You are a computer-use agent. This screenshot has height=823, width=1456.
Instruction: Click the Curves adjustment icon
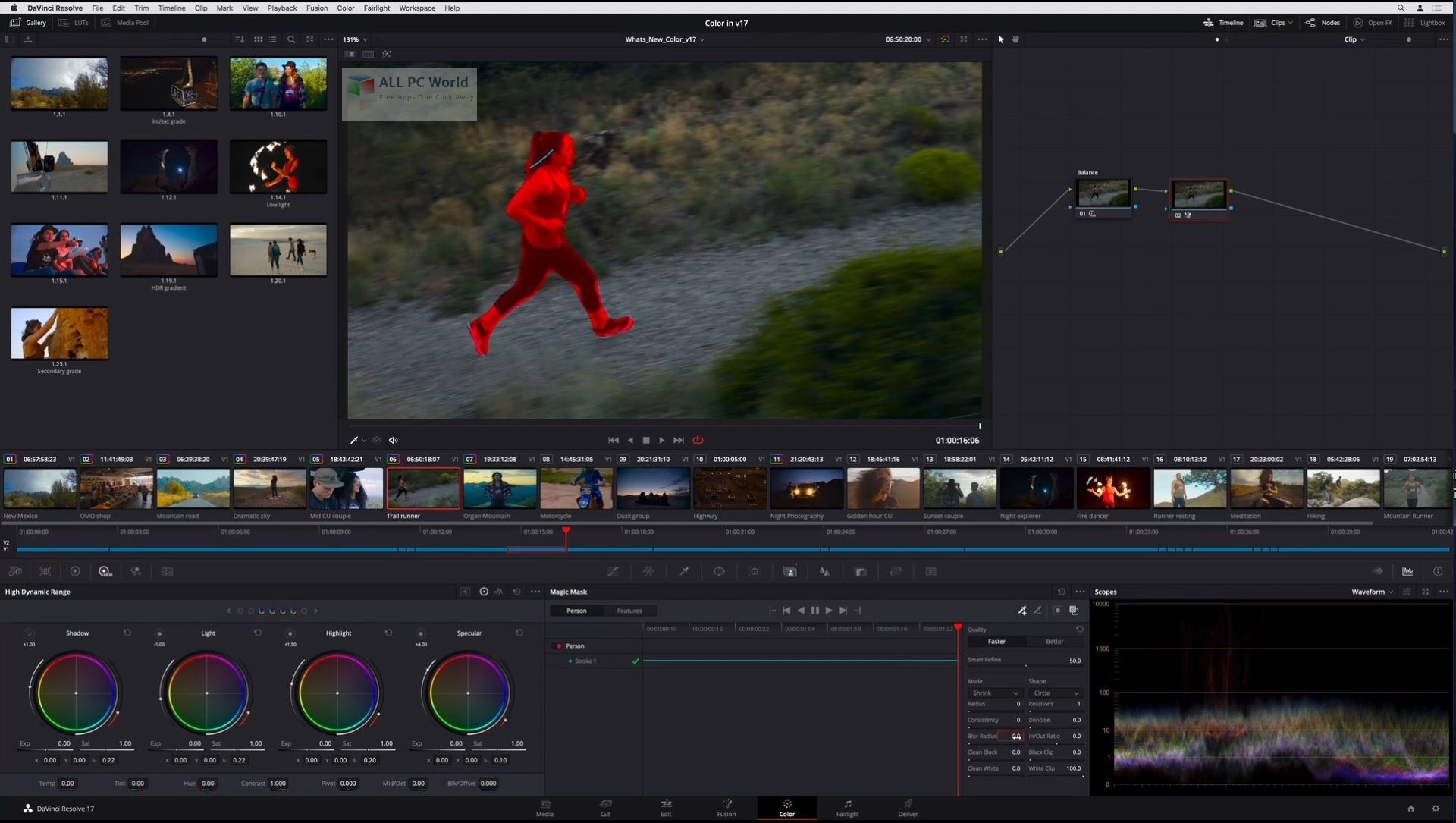614,571
